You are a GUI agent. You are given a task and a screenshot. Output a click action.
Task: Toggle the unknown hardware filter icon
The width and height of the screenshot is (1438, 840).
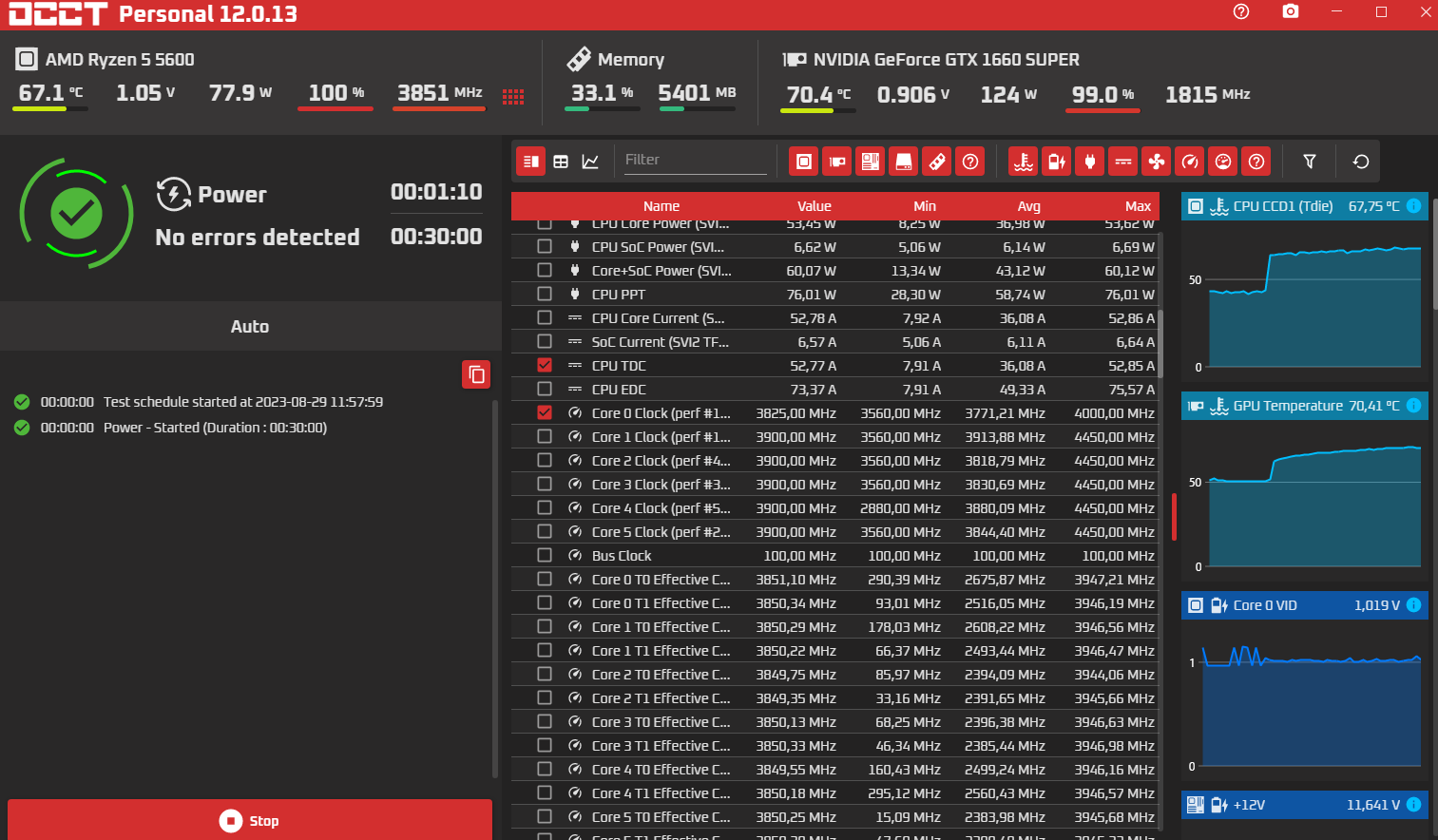pos(970,162)
